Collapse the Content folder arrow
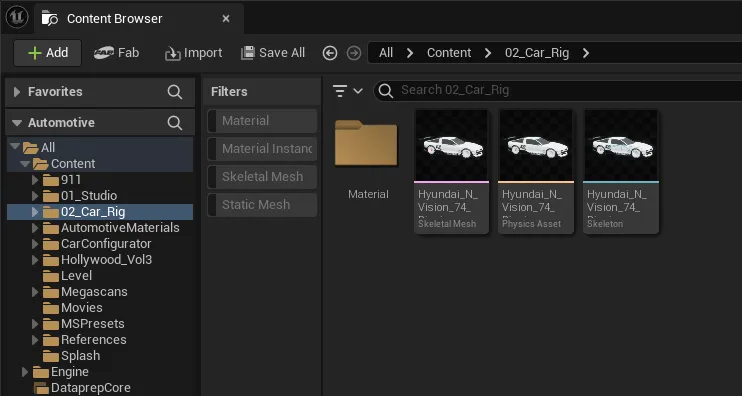 pyautogui.click(x=25, y=164)
